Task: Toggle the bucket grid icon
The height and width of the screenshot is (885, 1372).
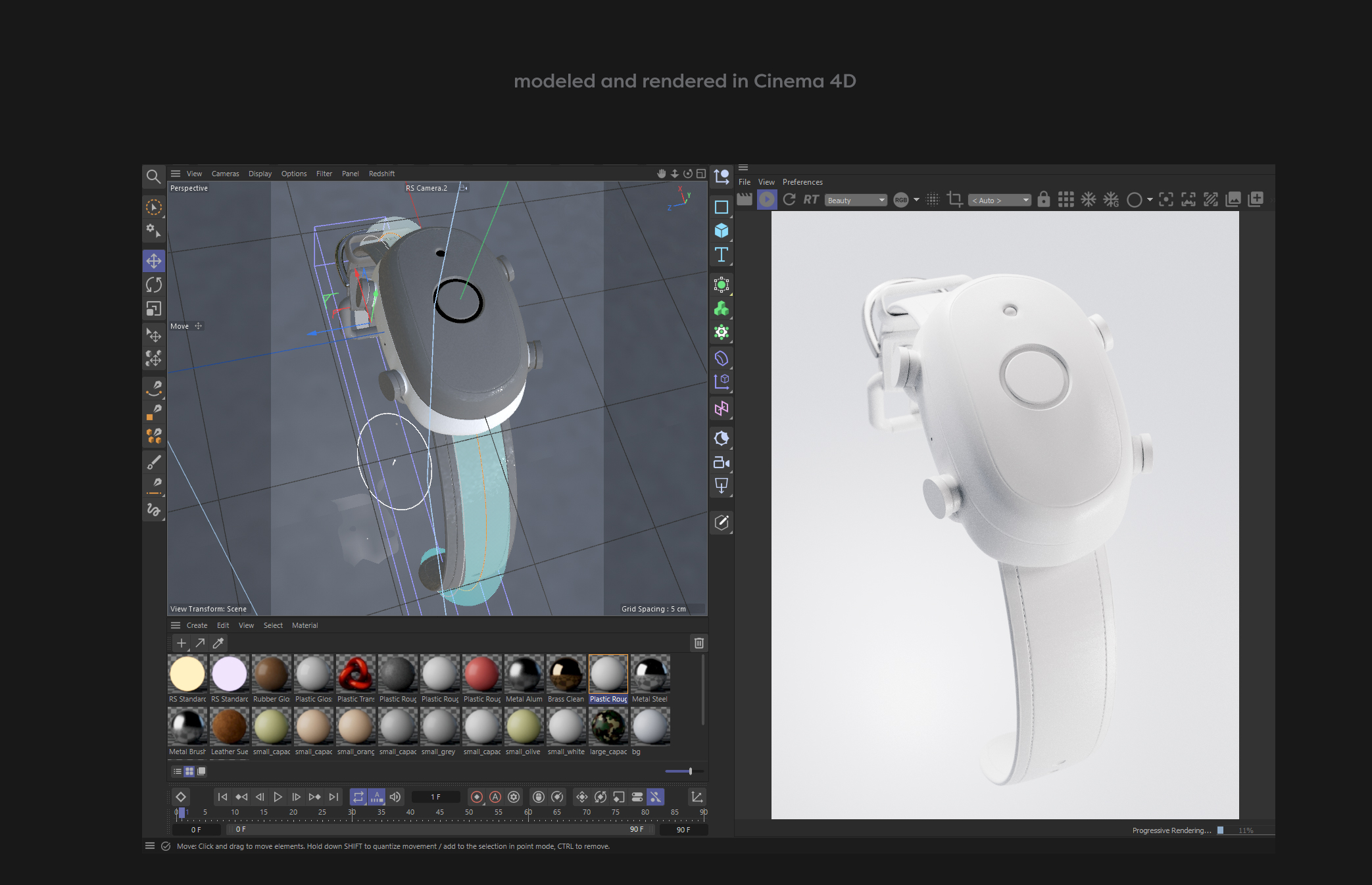Action: tap(1066, 199)
